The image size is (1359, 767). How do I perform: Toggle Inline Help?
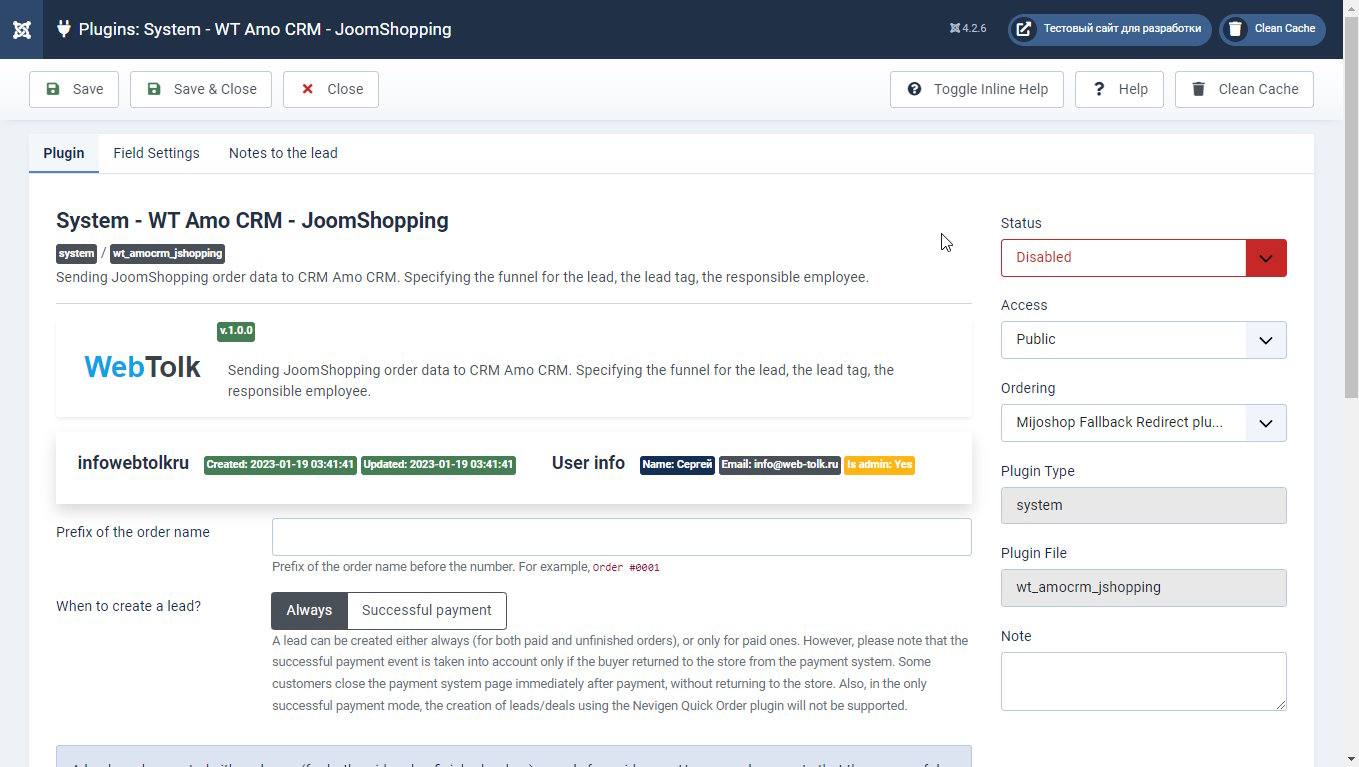click(x=977, y=89)
